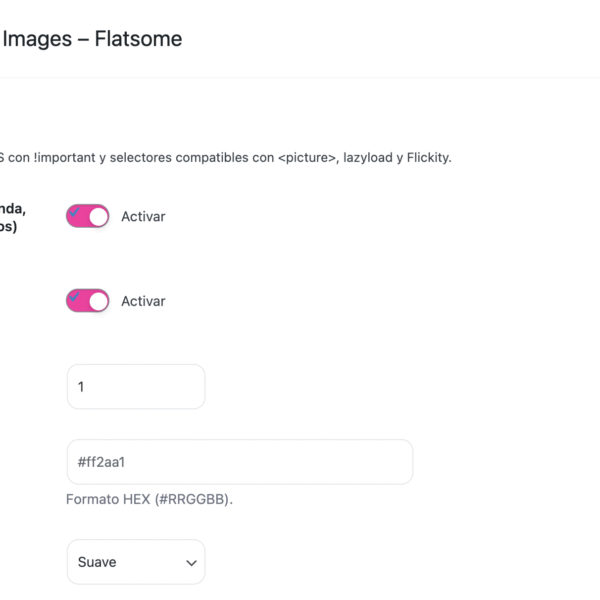Click the white knob of the first toggle
The image size is (600, 600).
click(98, 217)
